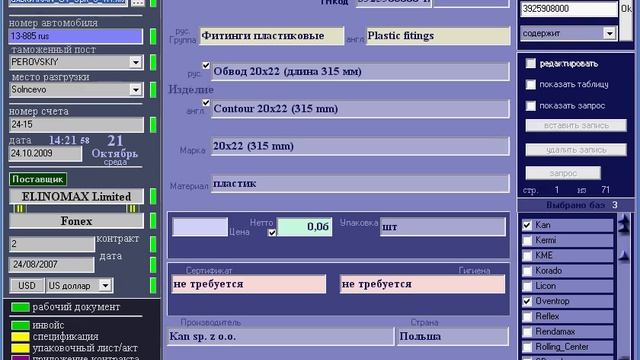Image resolution: width=640 pixels, height=360 pixels.
Task: Click the Contour 20x22 English name field
Action: coord(360,109)
